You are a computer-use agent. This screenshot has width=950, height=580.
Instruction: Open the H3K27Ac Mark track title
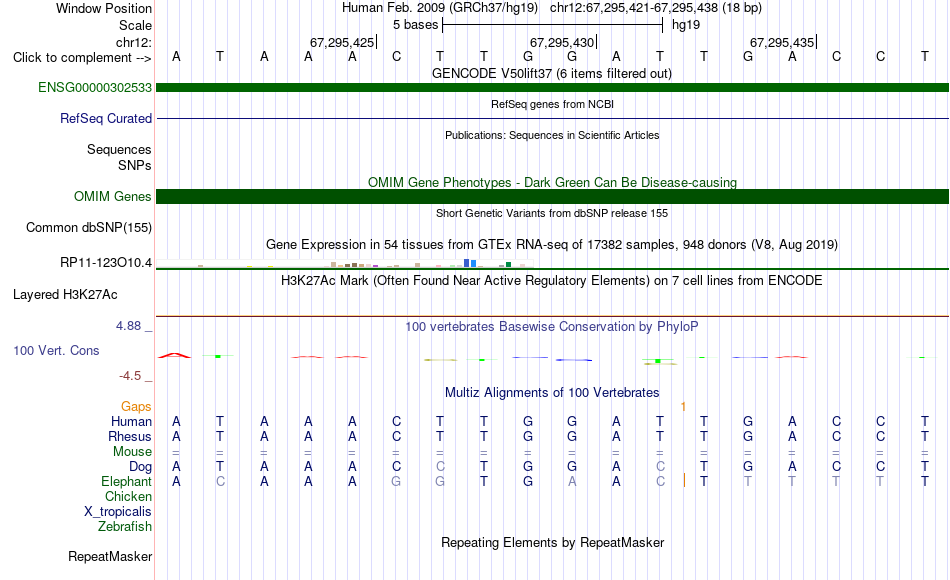tap(552, 281)
